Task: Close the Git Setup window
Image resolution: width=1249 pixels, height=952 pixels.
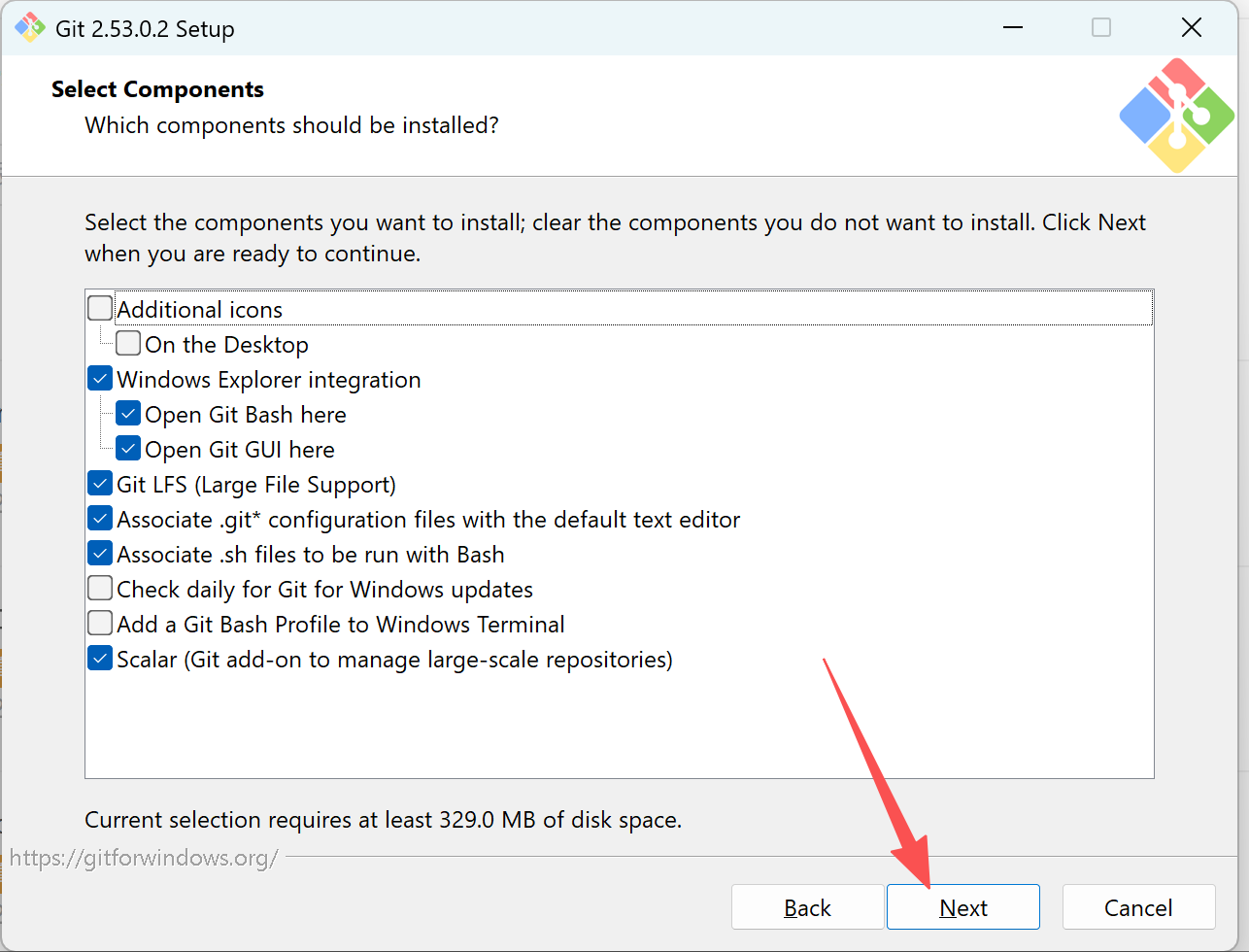Action: click(1192, 27)
